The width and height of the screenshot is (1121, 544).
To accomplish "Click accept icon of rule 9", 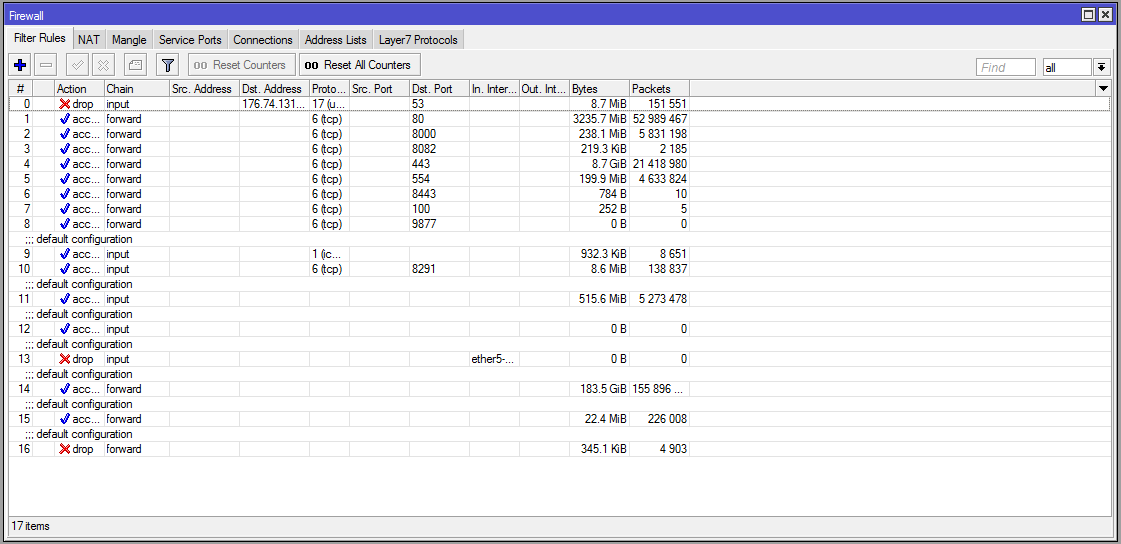I will coord(64,254).
